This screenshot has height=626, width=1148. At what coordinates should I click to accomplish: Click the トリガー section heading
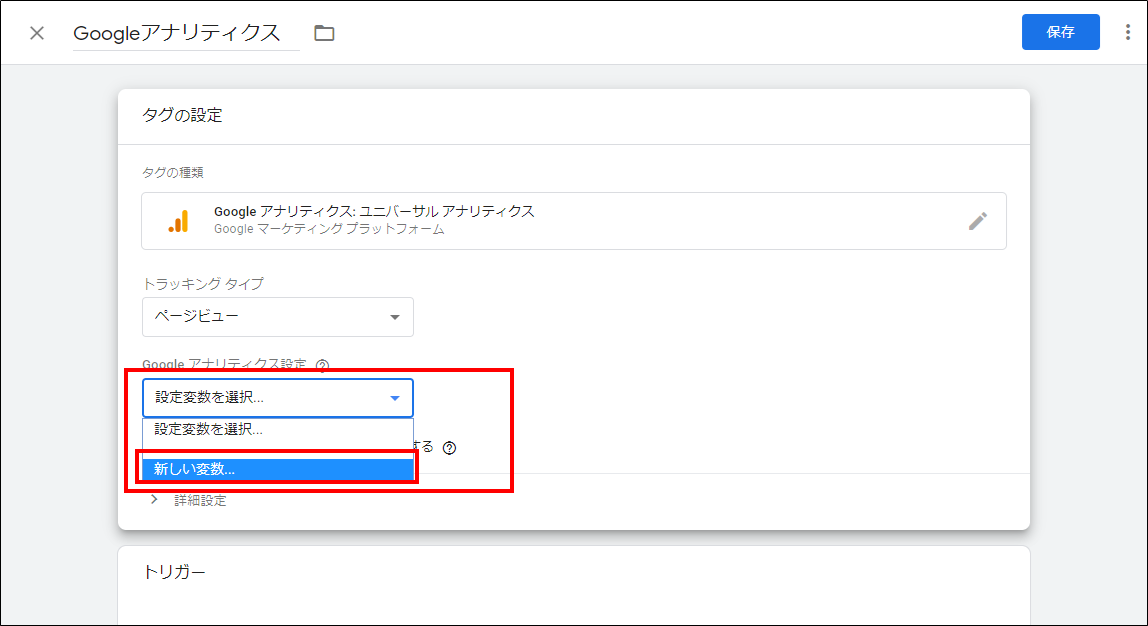pyautogui.click(x=174, y=572)
